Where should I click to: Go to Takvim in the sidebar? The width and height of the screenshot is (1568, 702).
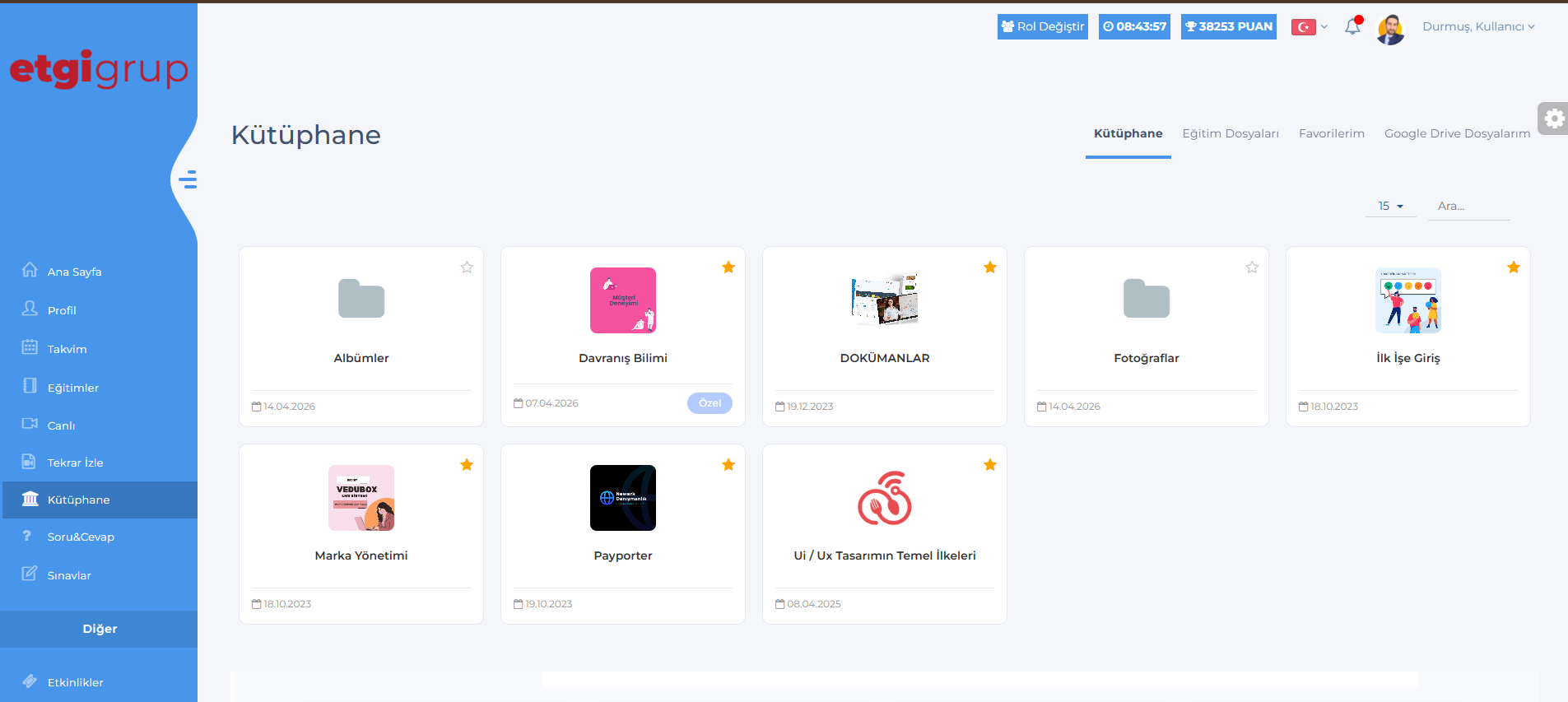tap(67, 349)
